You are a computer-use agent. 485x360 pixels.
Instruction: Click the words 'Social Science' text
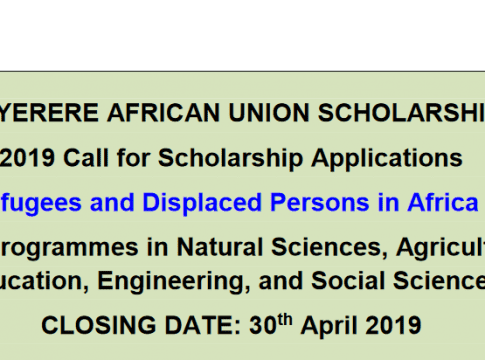398,281
